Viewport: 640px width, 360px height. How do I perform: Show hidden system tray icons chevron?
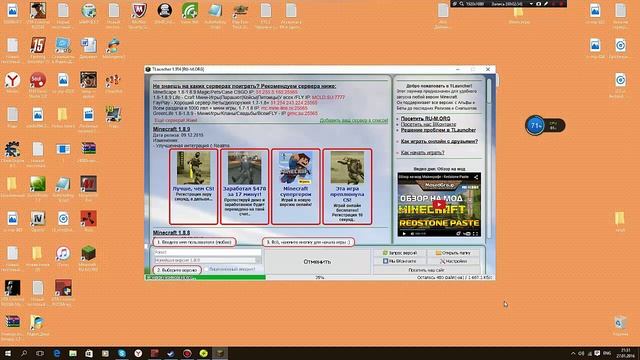coord(573,353)
